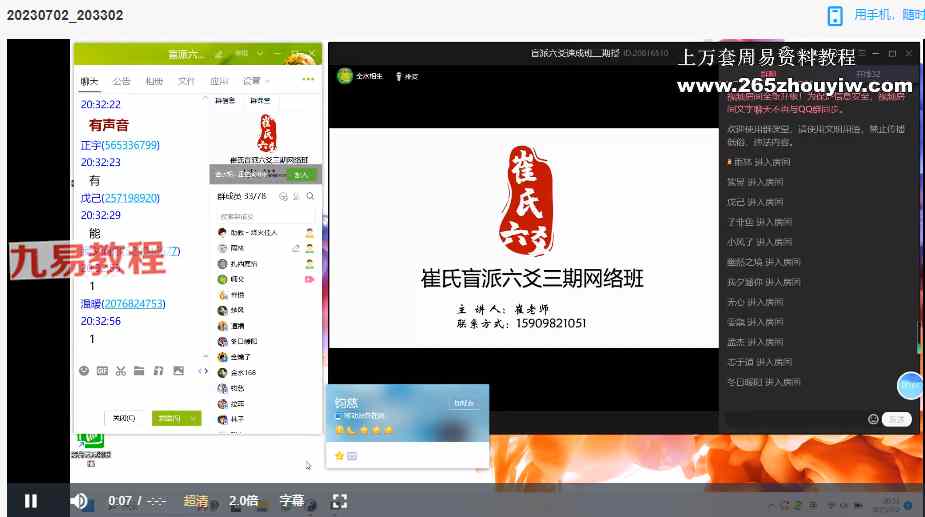Click the search icon in group members header

pos(311,197)
